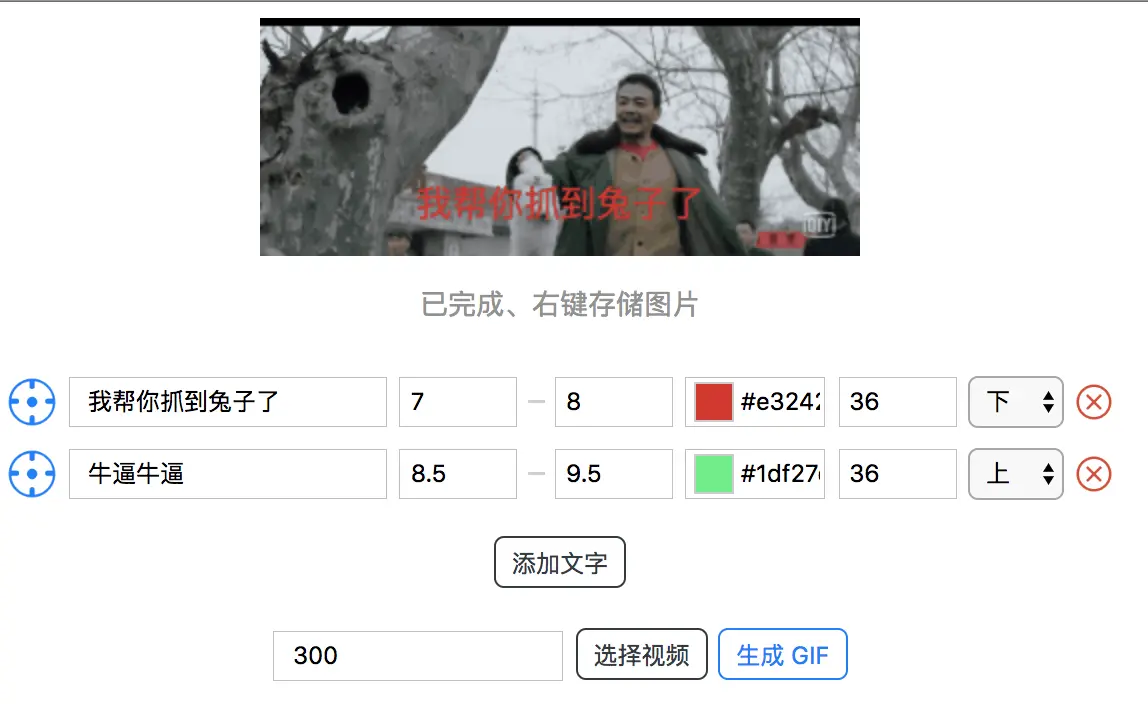Click the green color swatch
Image resolution: width=1148 pixels, height=704 pixels.
[x=713, y=473]
